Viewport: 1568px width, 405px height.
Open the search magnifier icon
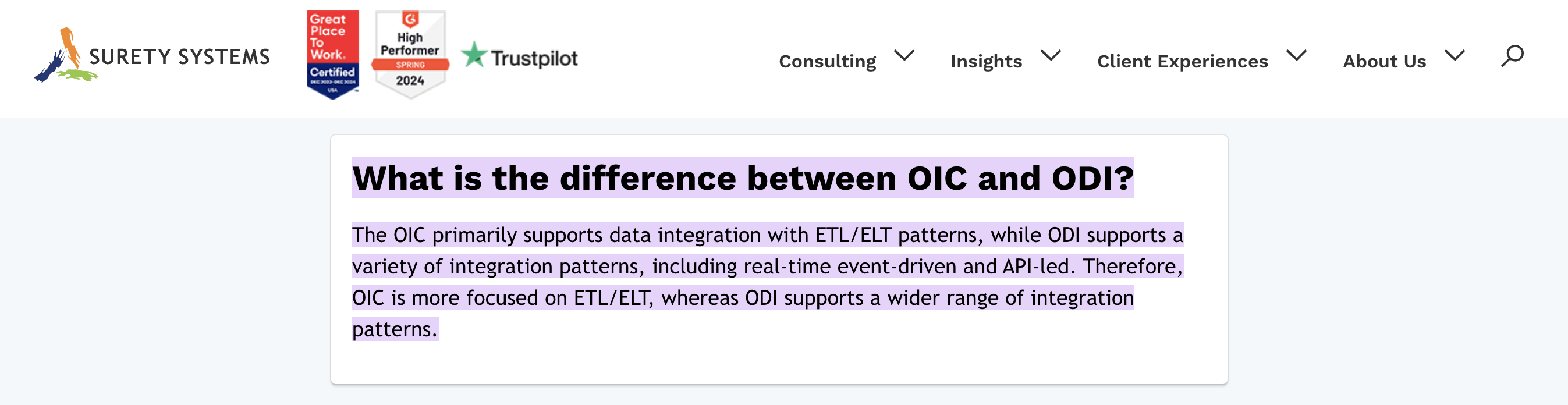(1512, 56)
